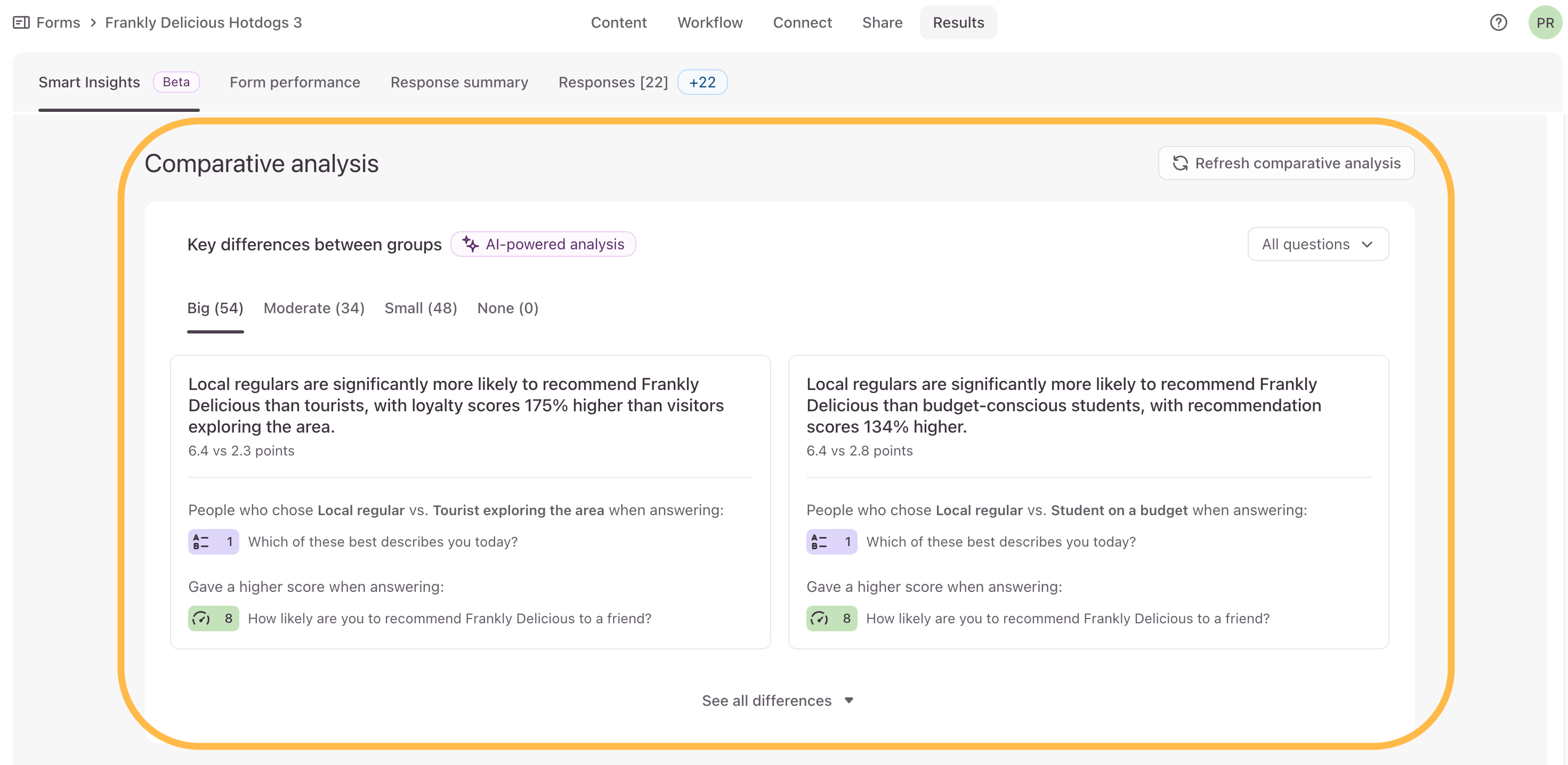Click Frankly Delicious Hotdogs 3 breadcrumb
1568x765 pixels.
pyautogui.click(x=203, y=22)
